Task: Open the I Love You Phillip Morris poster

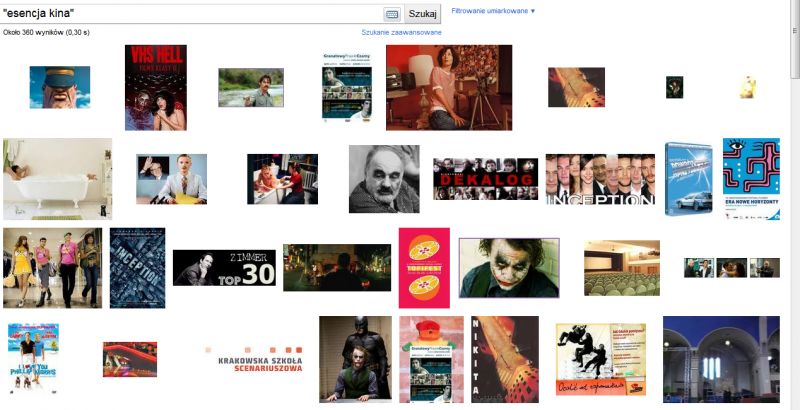Action: coord(33,359)
